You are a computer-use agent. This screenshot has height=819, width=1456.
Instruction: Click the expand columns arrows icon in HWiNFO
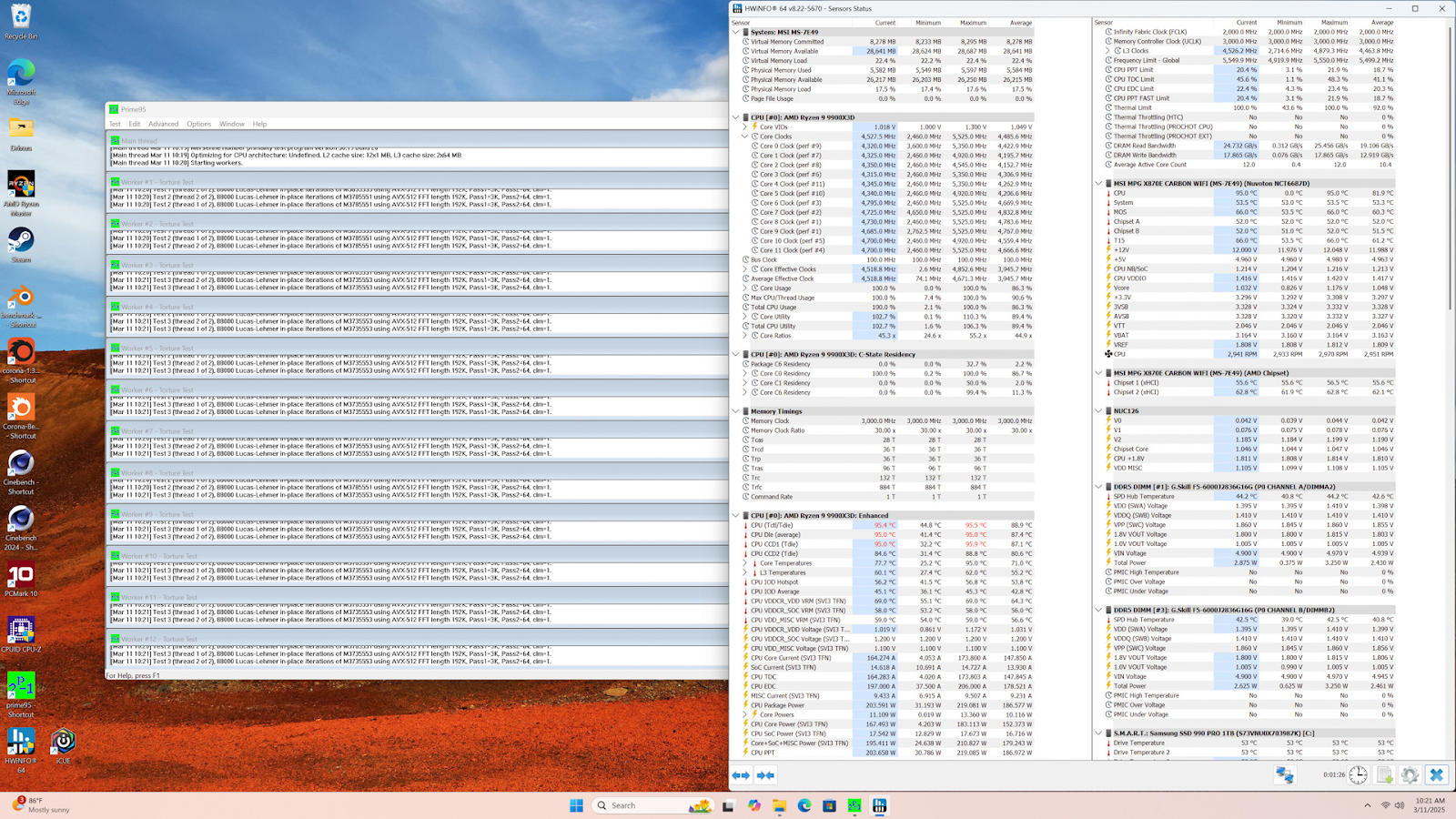pyautogui.click(x=742, y=775)
